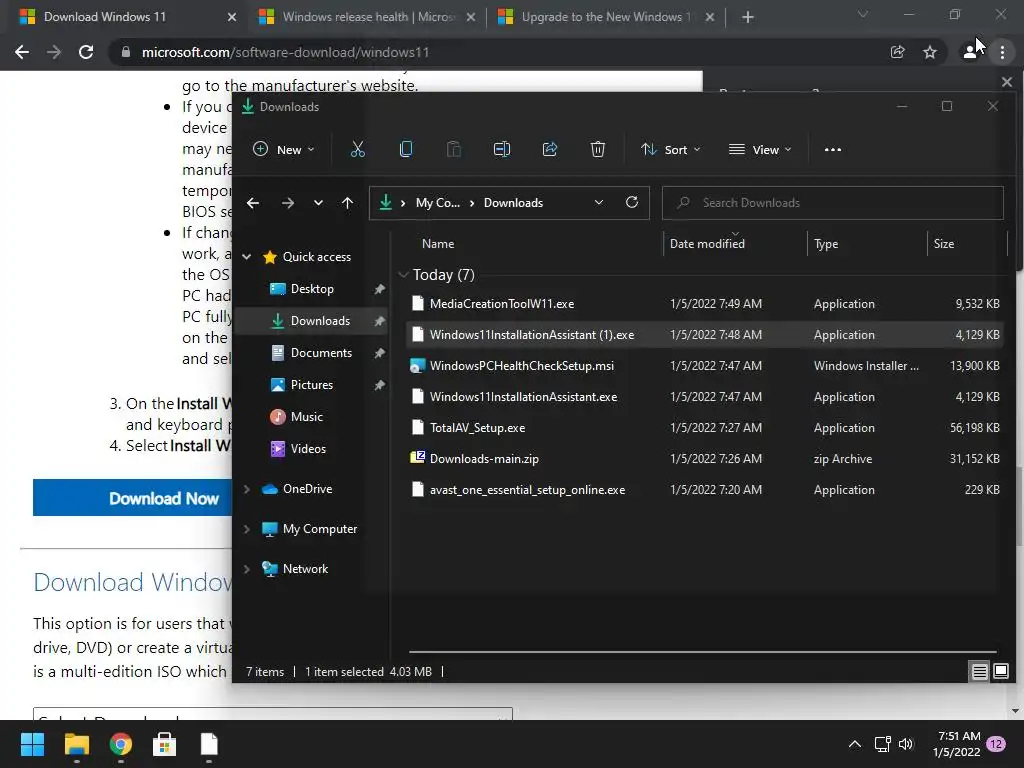Image resolution: width=1024 pixels, height=768 pixels.
Task: Click the volume speaker tray icon
Action: click(x=906, y=744)
